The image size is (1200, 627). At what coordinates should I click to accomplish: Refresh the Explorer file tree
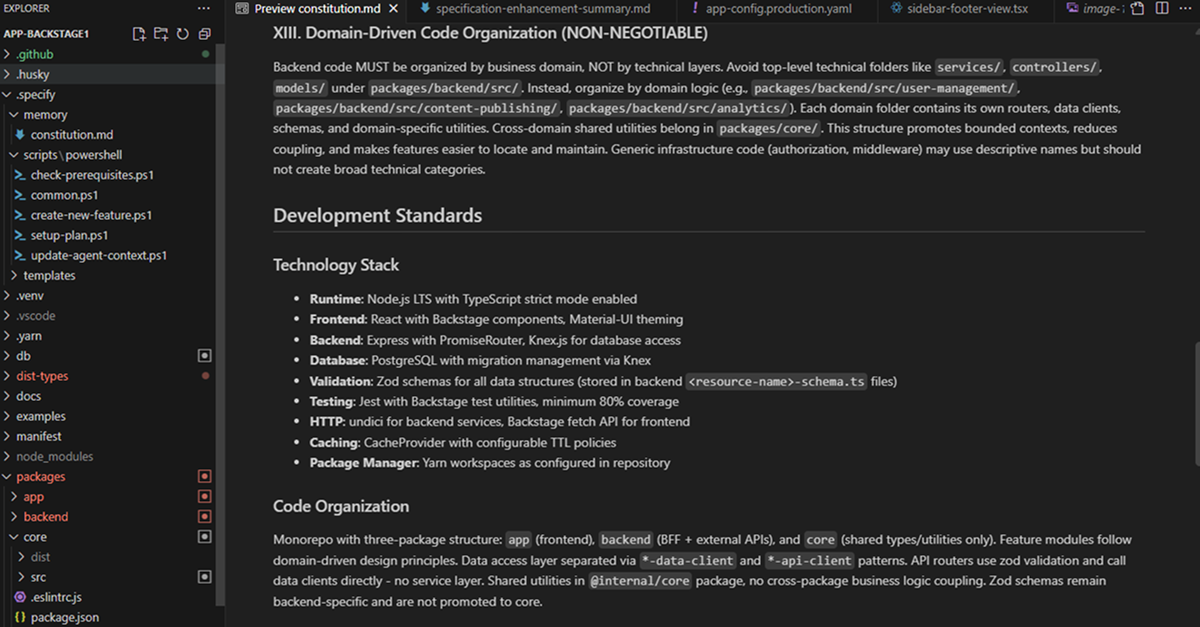click(182, 34)
